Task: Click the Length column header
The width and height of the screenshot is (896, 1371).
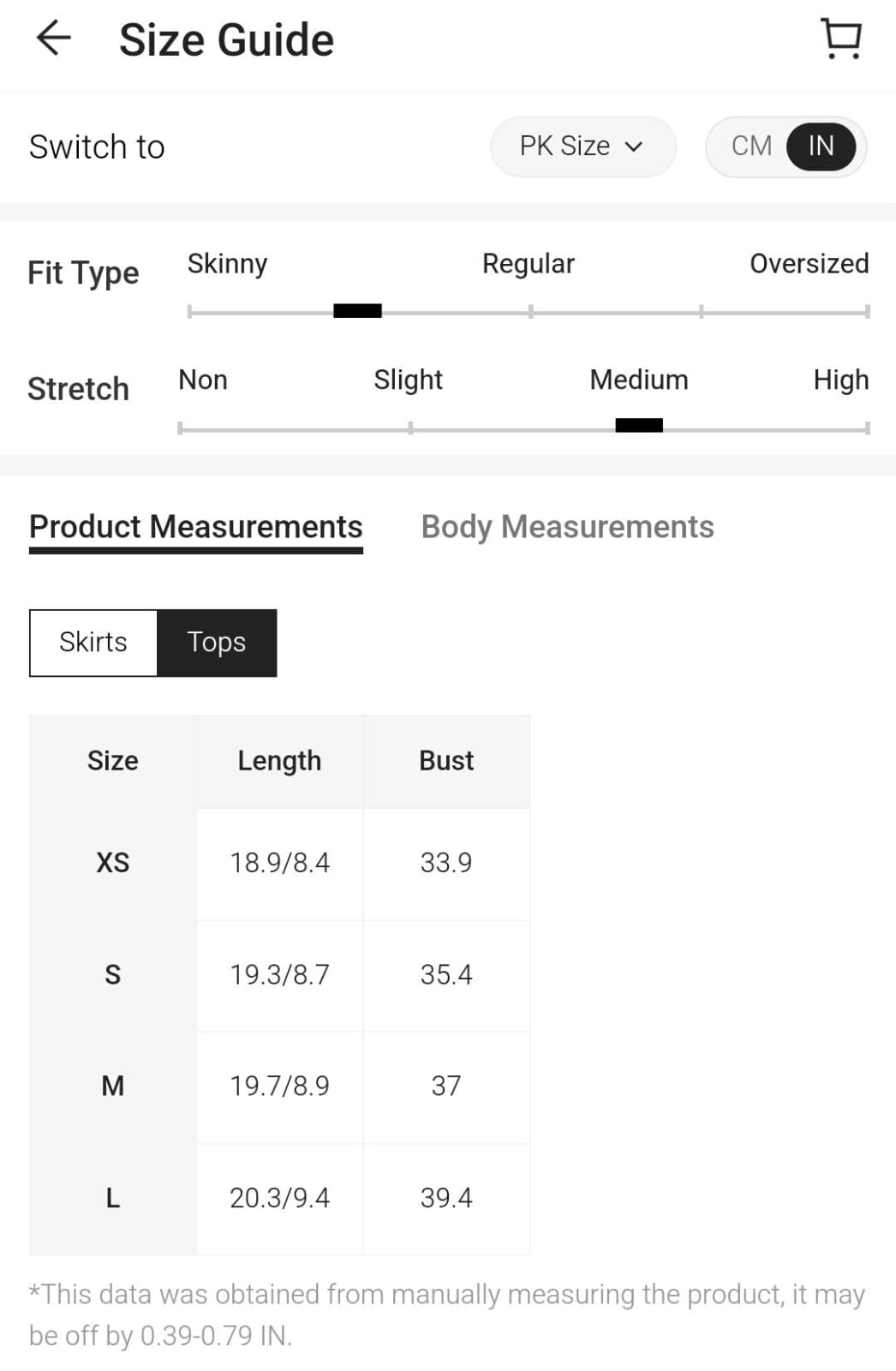Action: [x=279, y=761]
